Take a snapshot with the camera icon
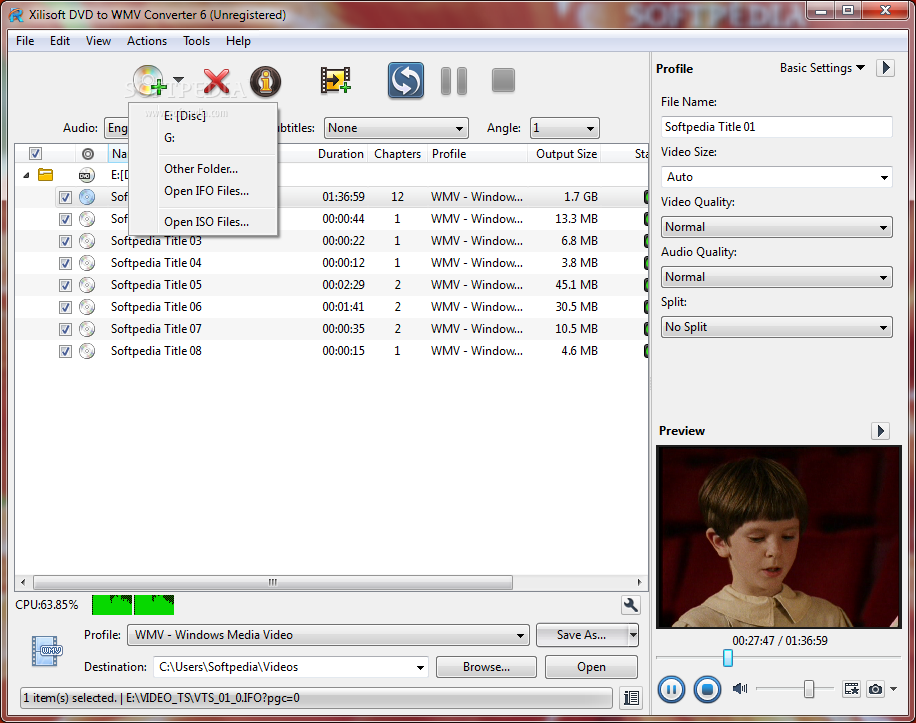This screenshot has height=723, width=916. 875,689
